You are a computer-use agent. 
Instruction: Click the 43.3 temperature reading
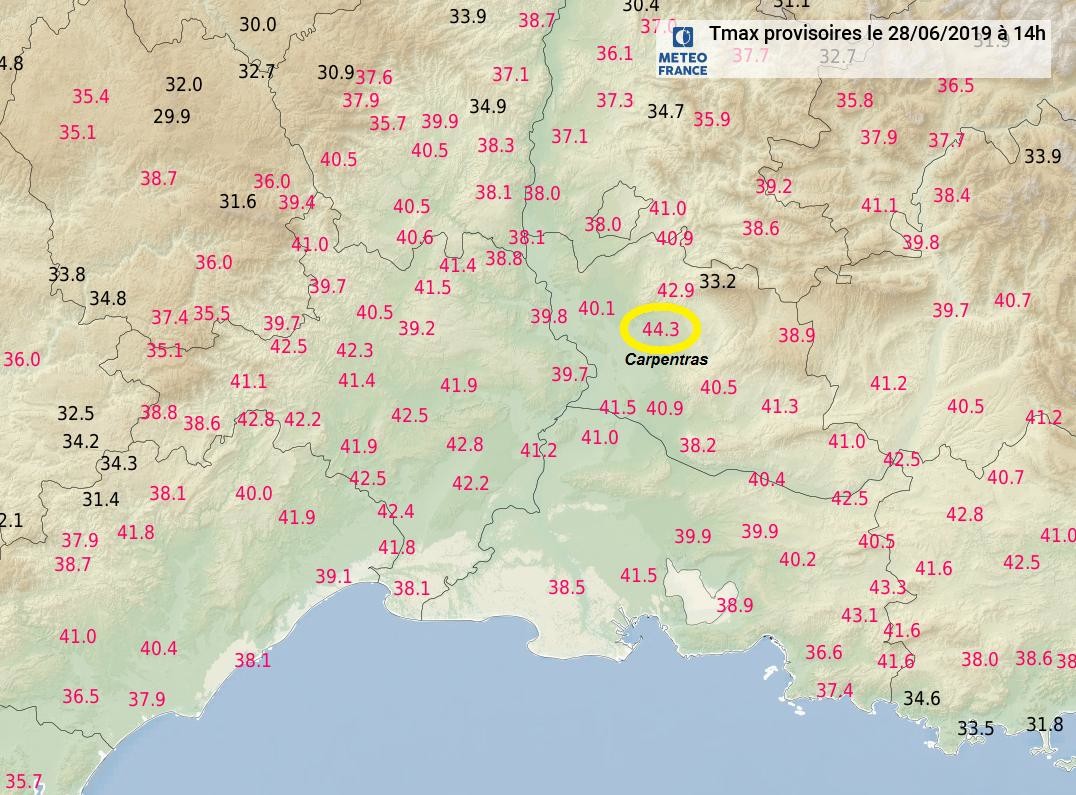[x=888, y=587]
